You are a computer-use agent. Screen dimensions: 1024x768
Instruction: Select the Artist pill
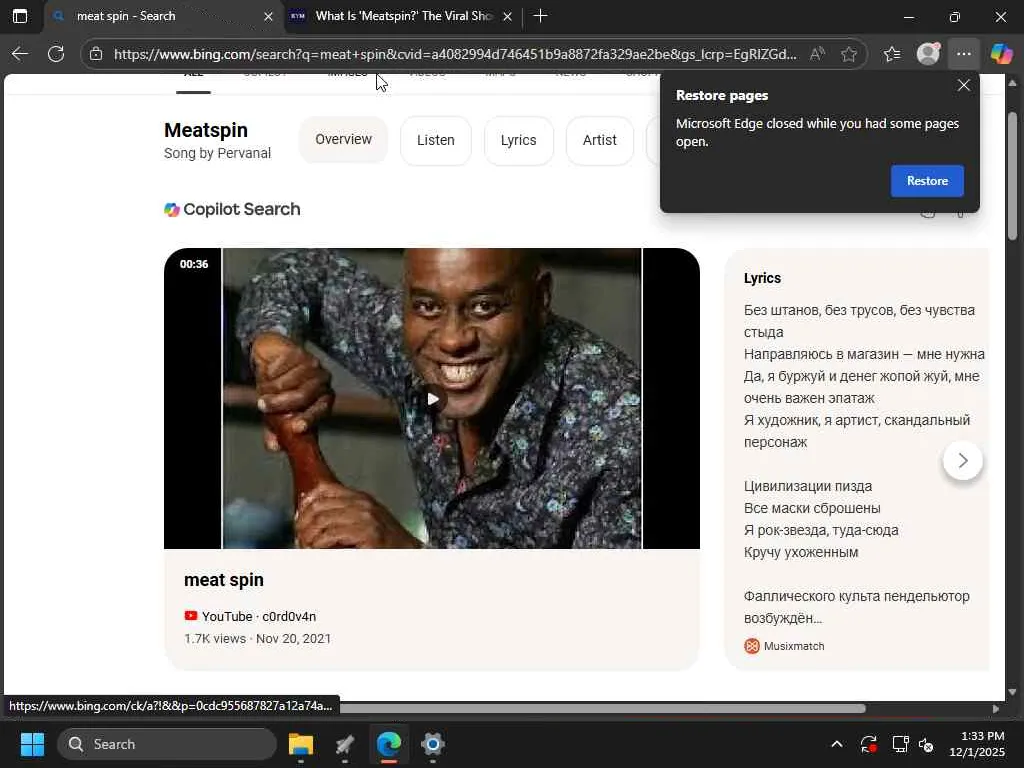click(x=600, y=140)
